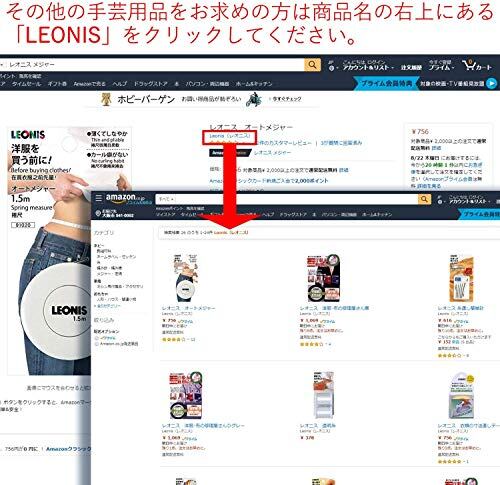
Task: Open the レオニス オートメジャー product title link
Action: (189, 308)
